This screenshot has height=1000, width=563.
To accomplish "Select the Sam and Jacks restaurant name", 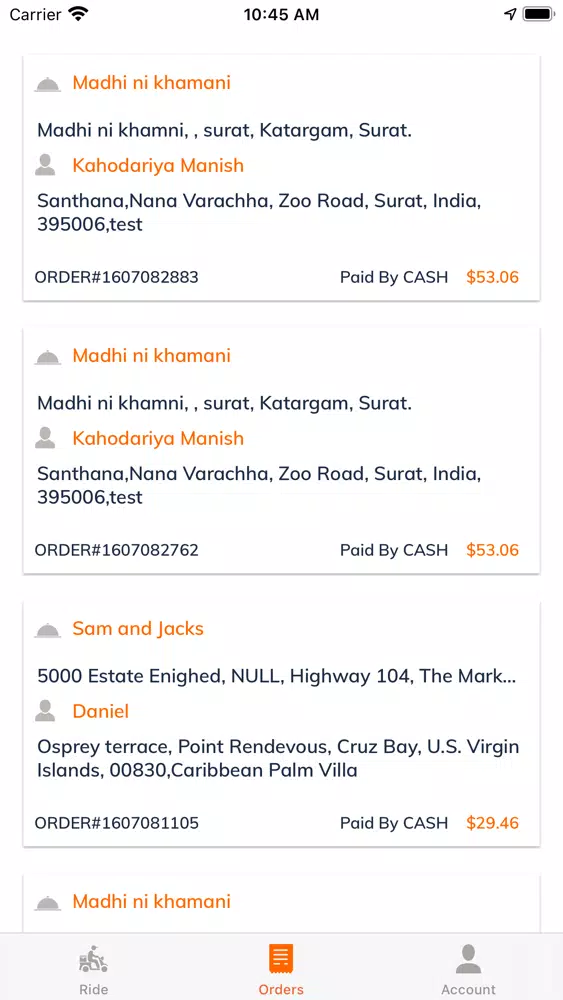I will (x=138, y=629).
